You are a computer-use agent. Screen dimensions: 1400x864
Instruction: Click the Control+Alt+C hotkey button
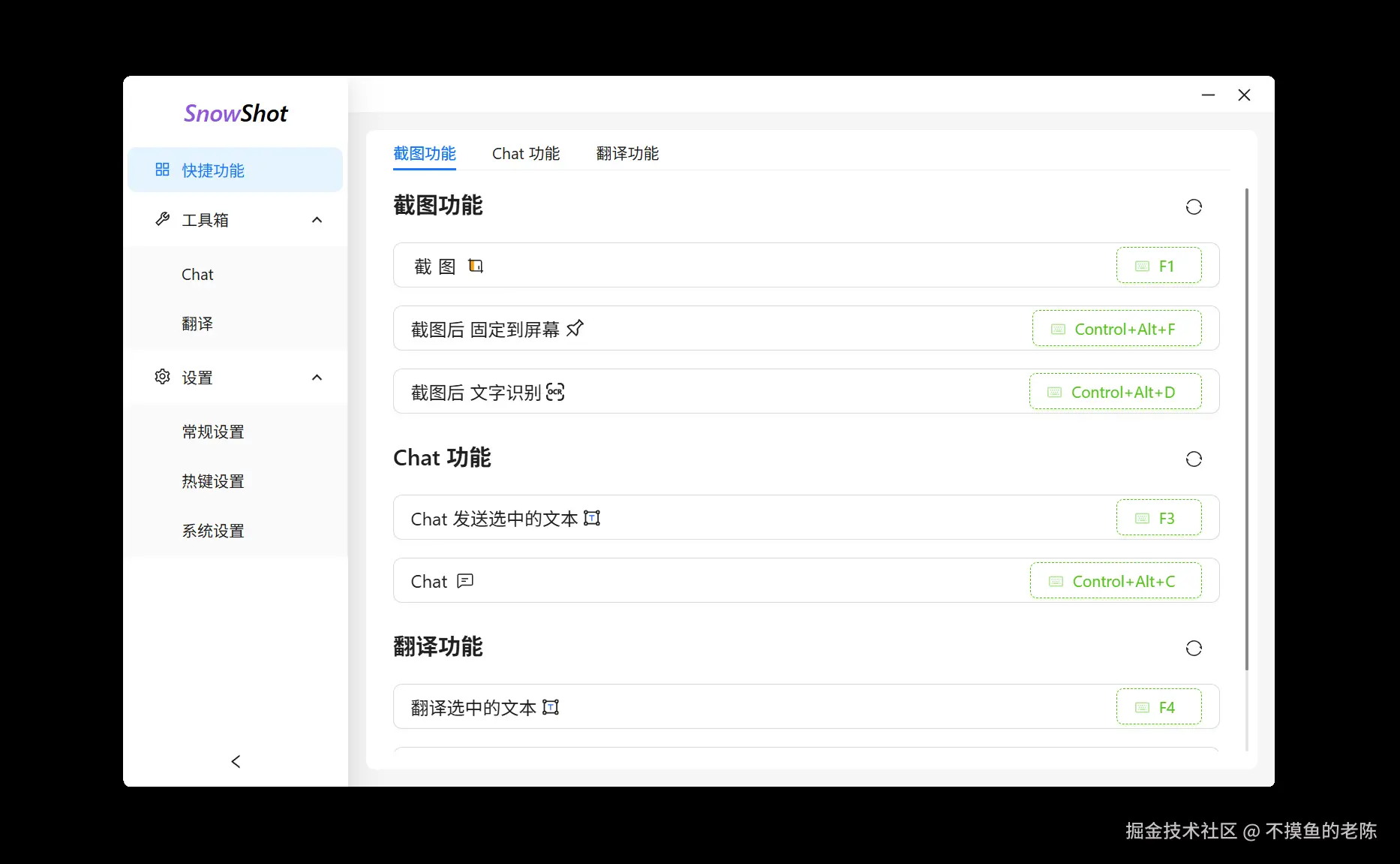(1116, 580)
